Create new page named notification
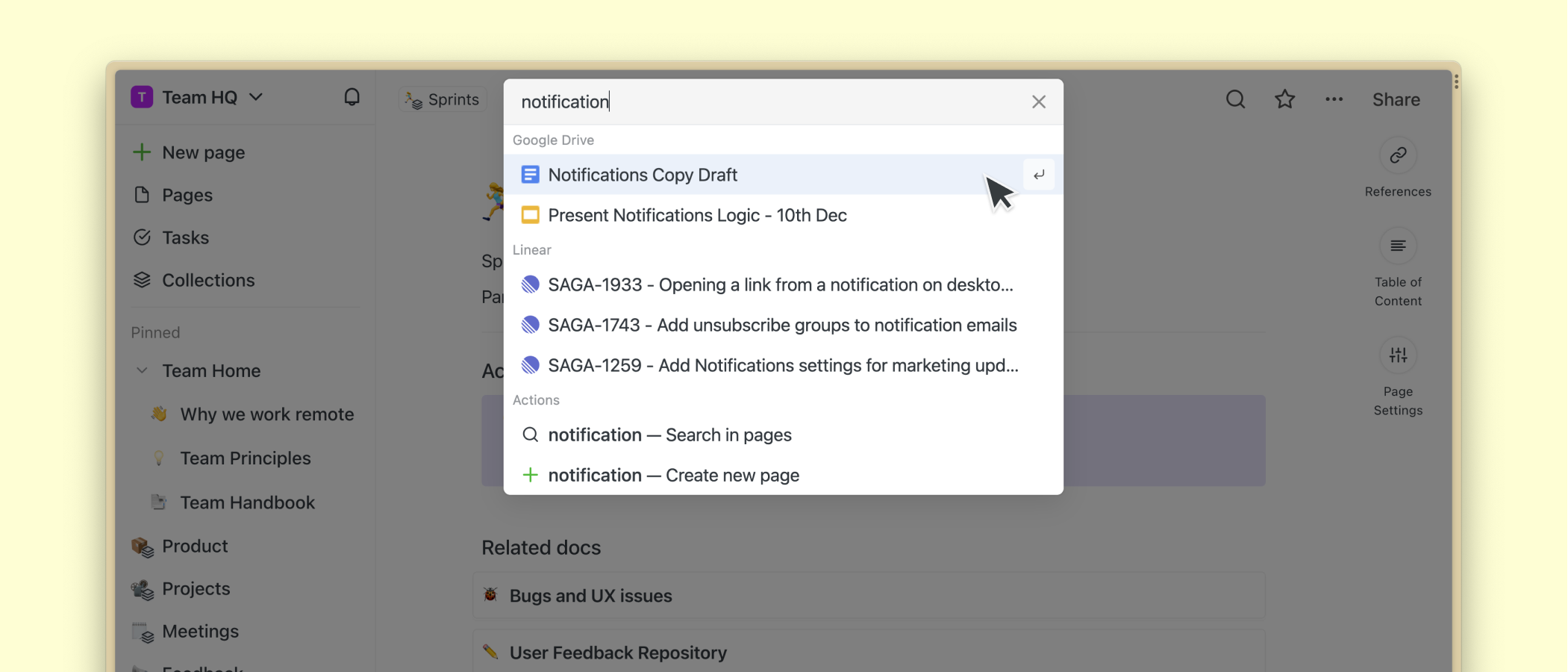The image size is (1568, 672). tap(673, 475)
